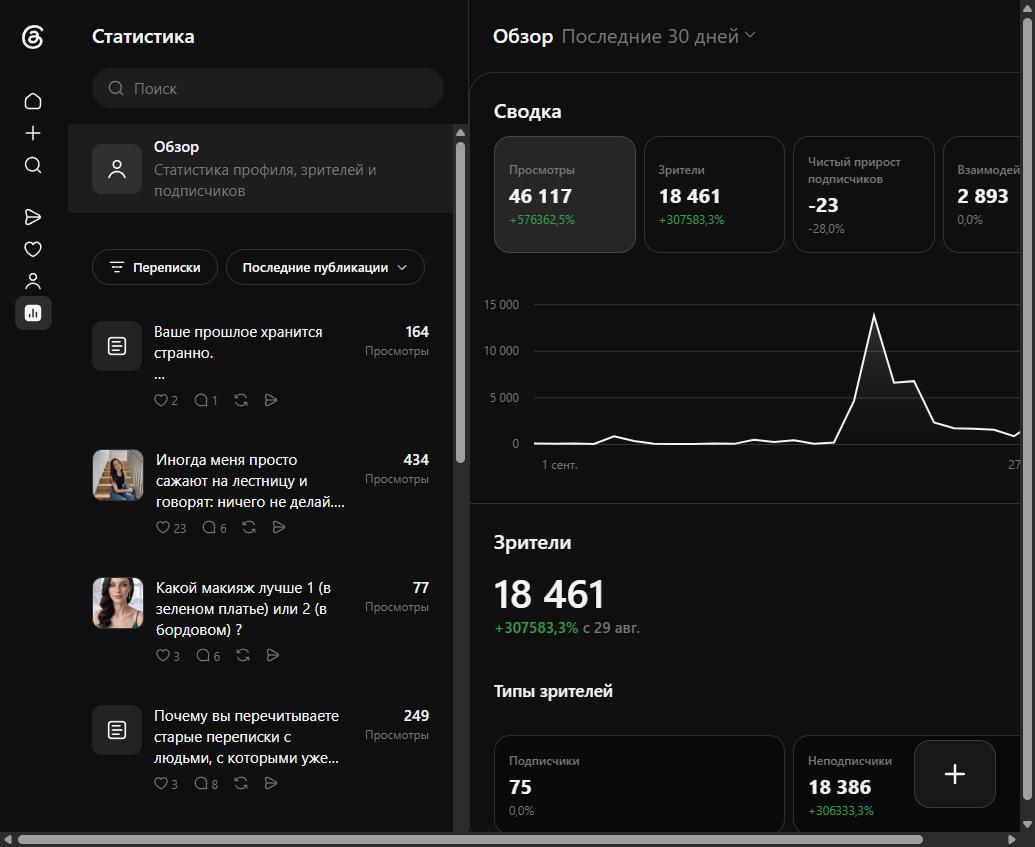Select the 'Просмотры' summary card

point(564,194)
